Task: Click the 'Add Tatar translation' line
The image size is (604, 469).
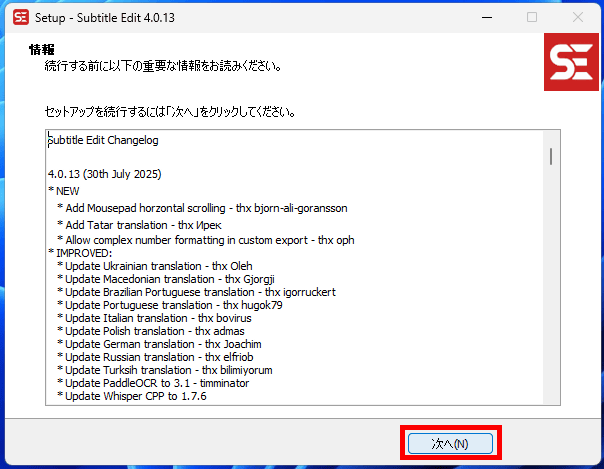Action: [139, 225]
